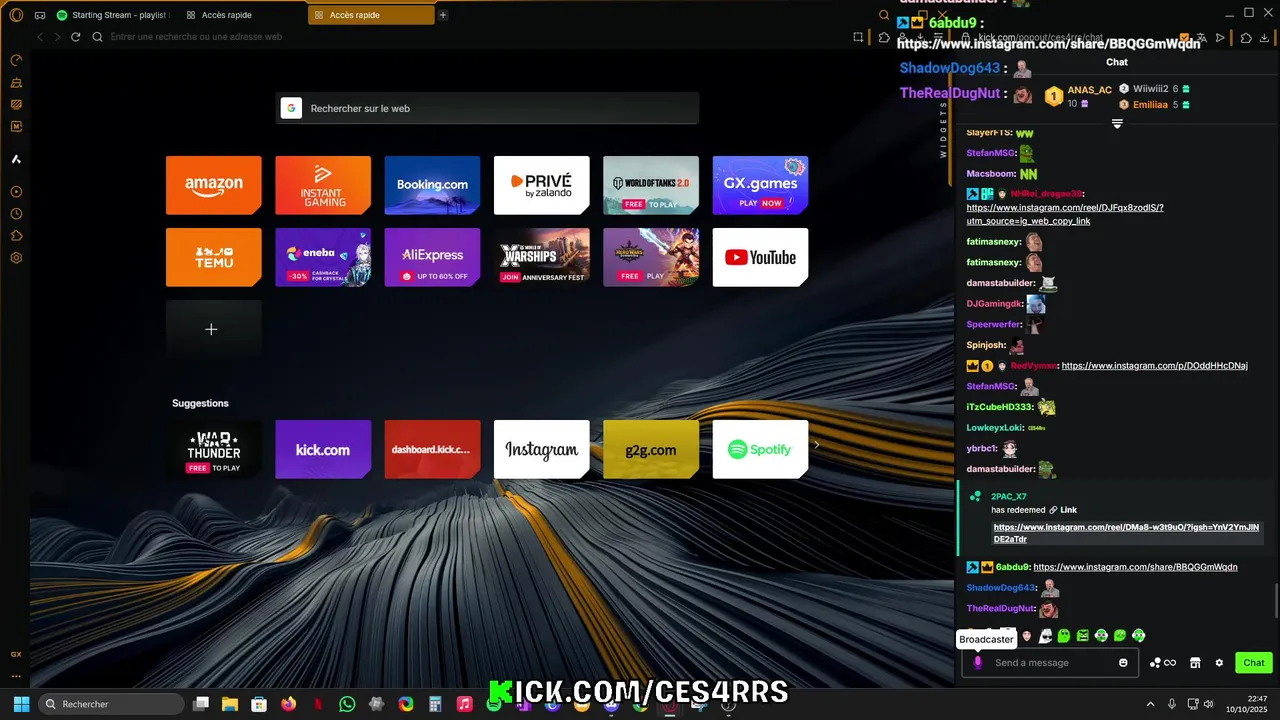Open the extensions cube icon beside the snapshot tool

pos(884,37)
